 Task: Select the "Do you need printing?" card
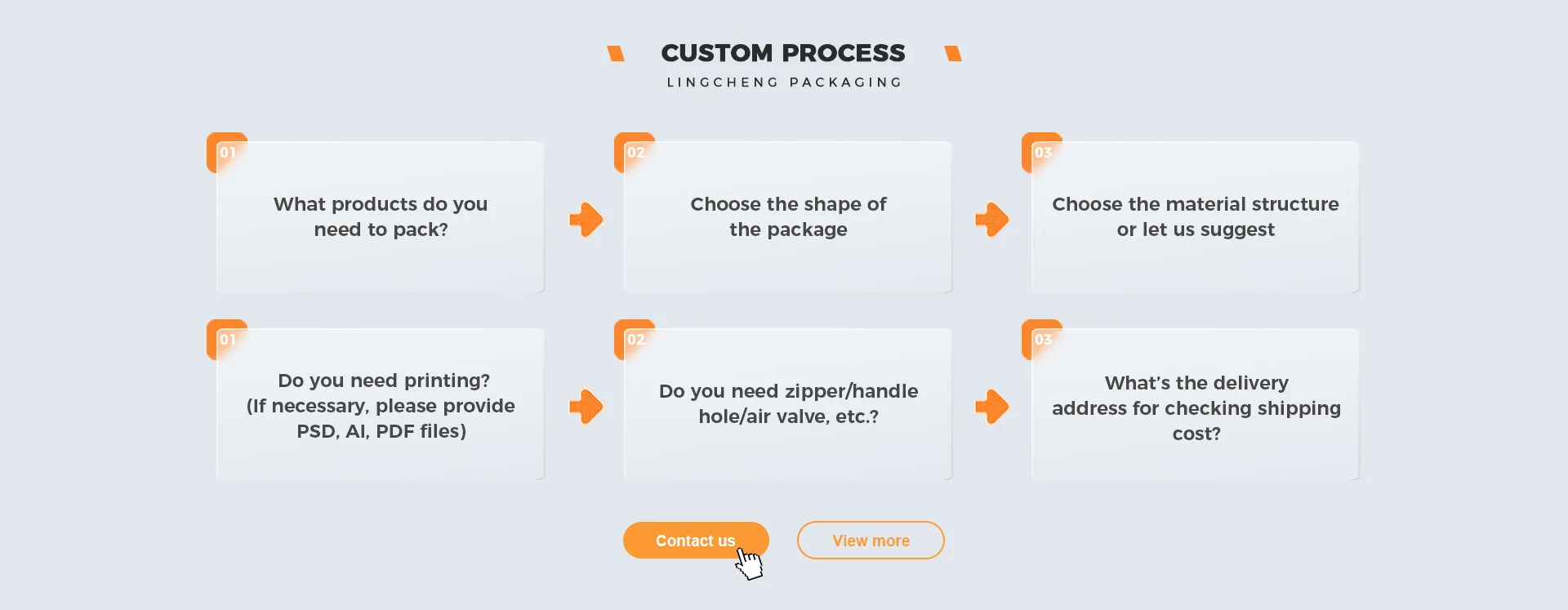pyautogui.click(x=381, y=406)
